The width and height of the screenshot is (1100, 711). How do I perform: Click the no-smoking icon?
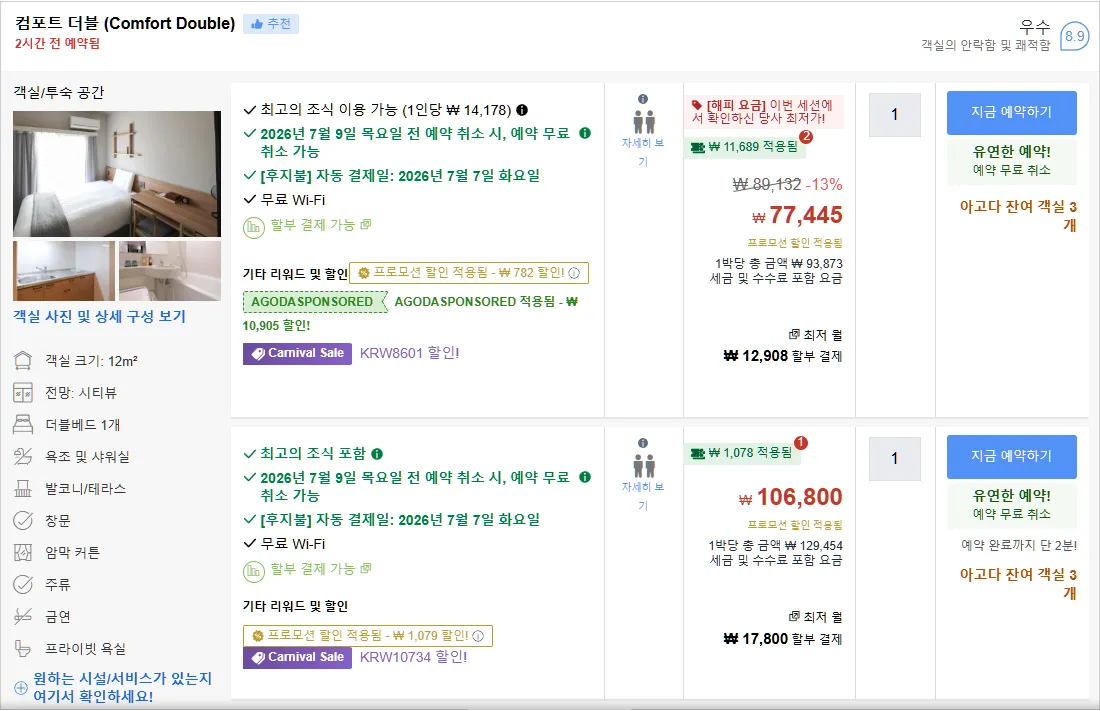23,616
